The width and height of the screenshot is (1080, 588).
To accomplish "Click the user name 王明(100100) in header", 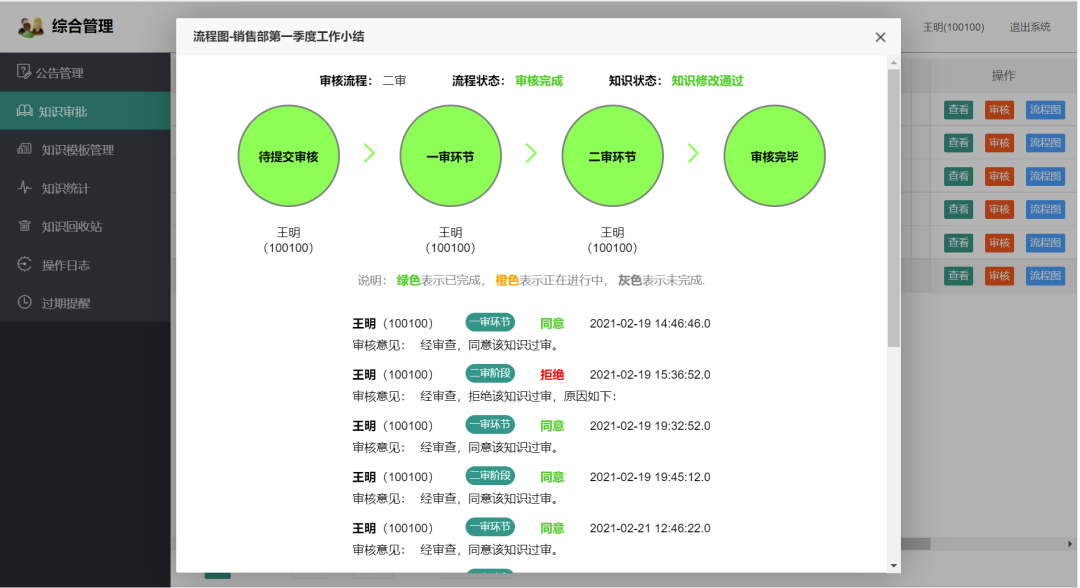I will [x=953, y=27].
